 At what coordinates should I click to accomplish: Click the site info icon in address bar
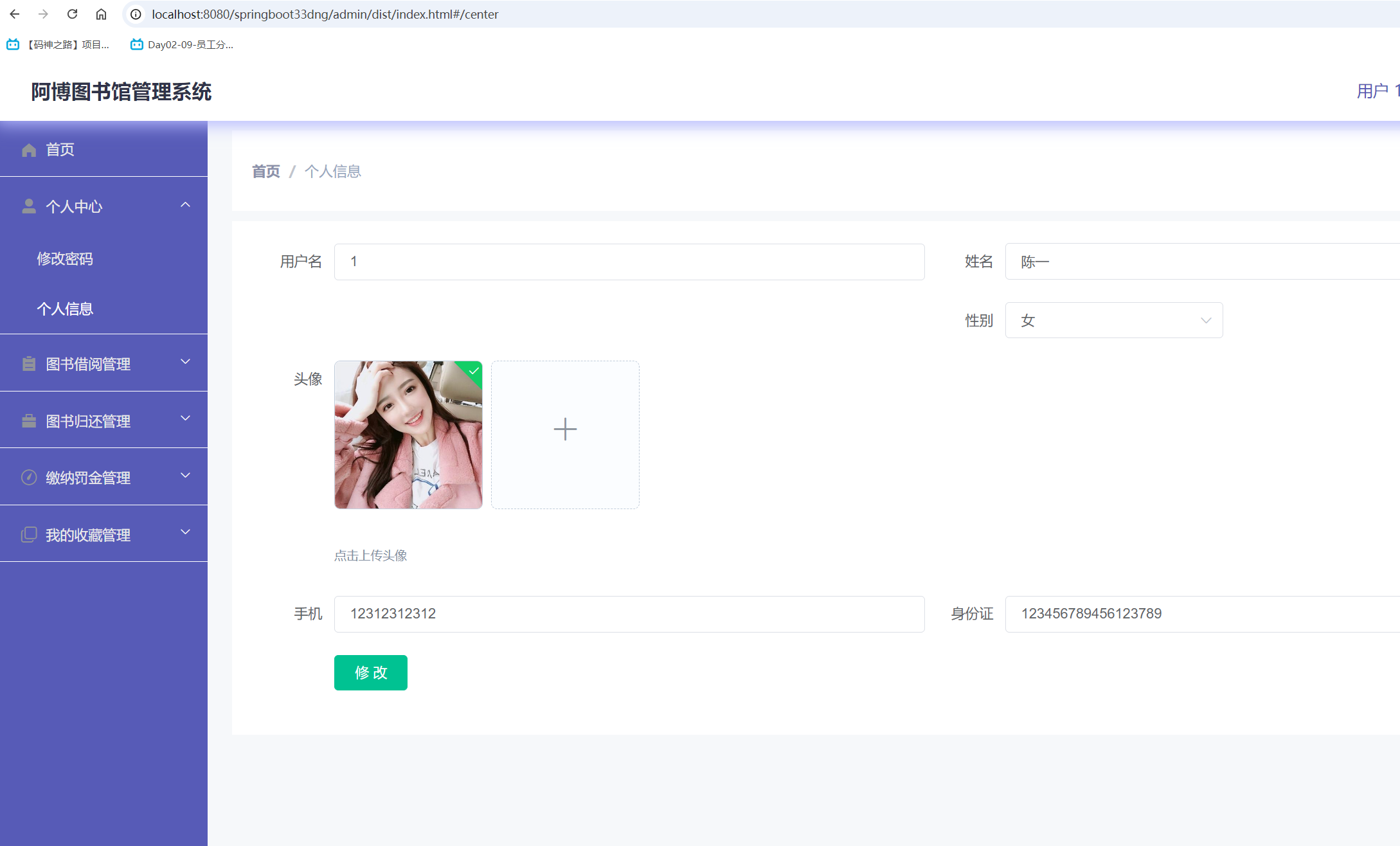coord(135,14)
